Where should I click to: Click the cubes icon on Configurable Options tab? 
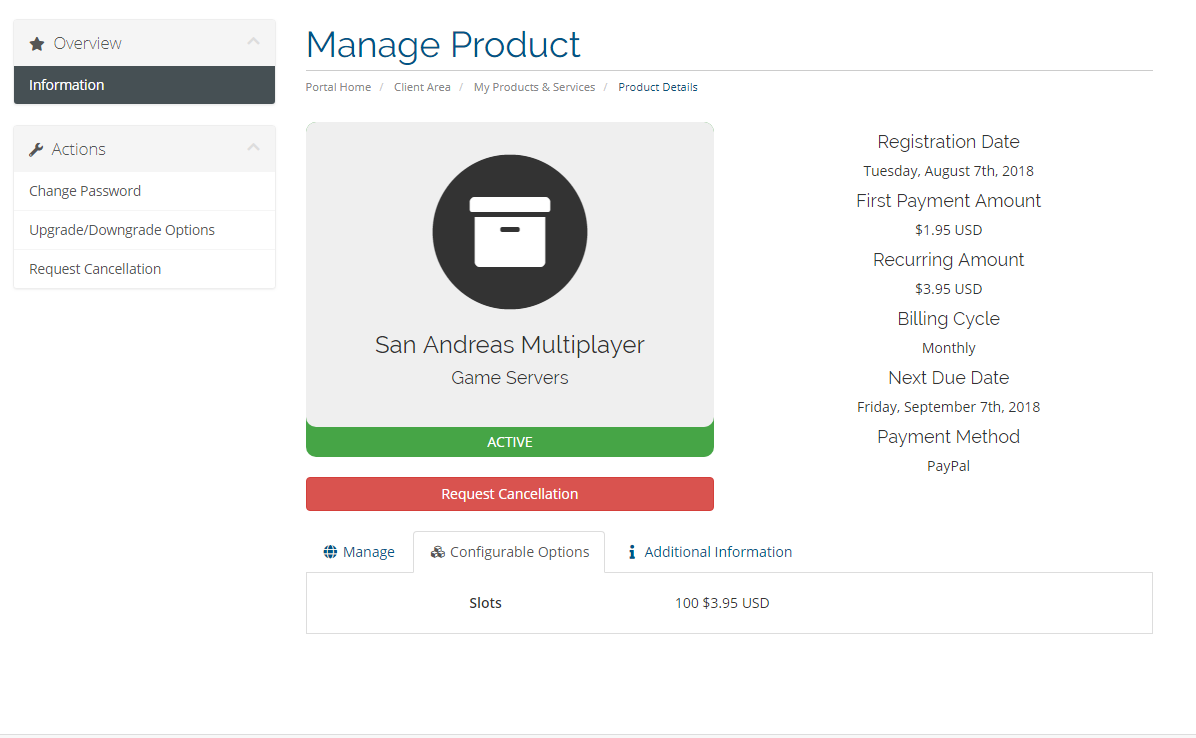[438, 551]
